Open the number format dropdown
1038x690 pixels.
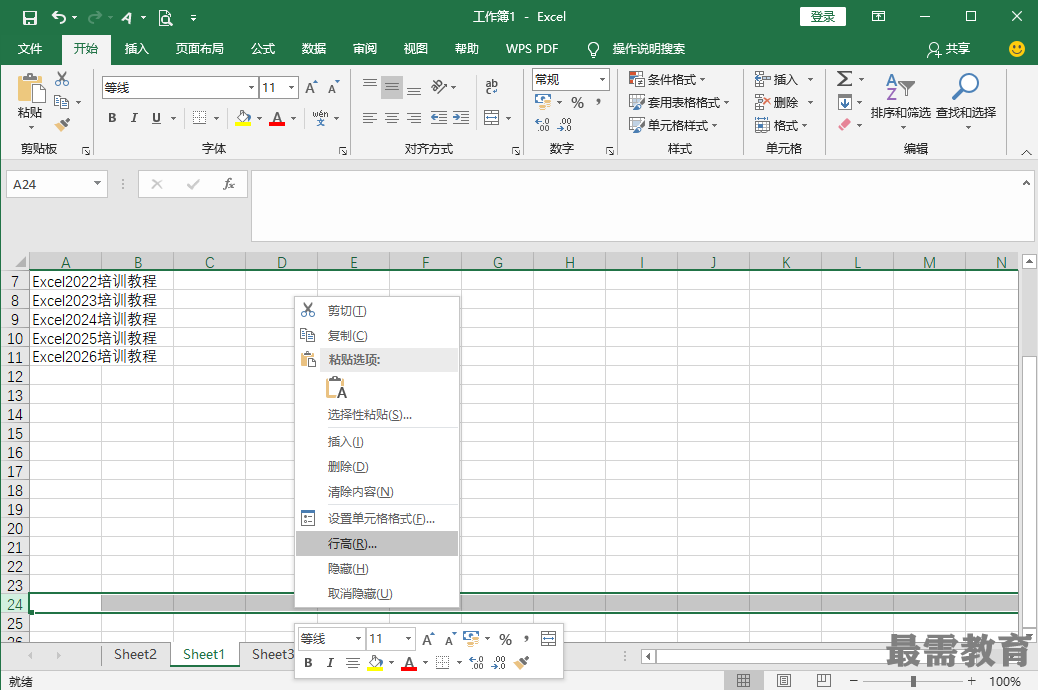602,79
